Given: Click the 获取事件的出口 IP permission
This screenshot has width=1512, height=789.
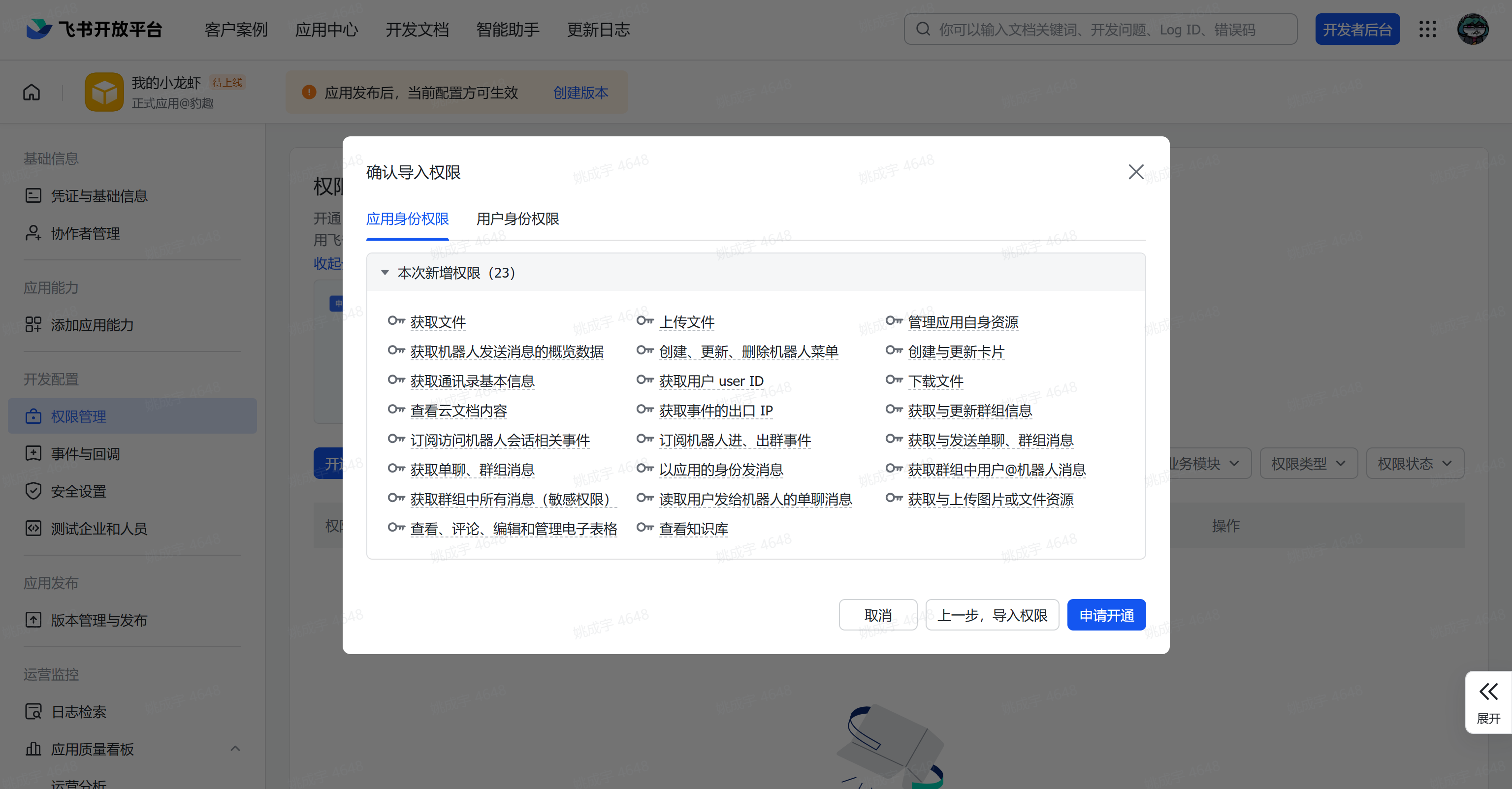Looking at the screenshot, I should tap(716, 410).
